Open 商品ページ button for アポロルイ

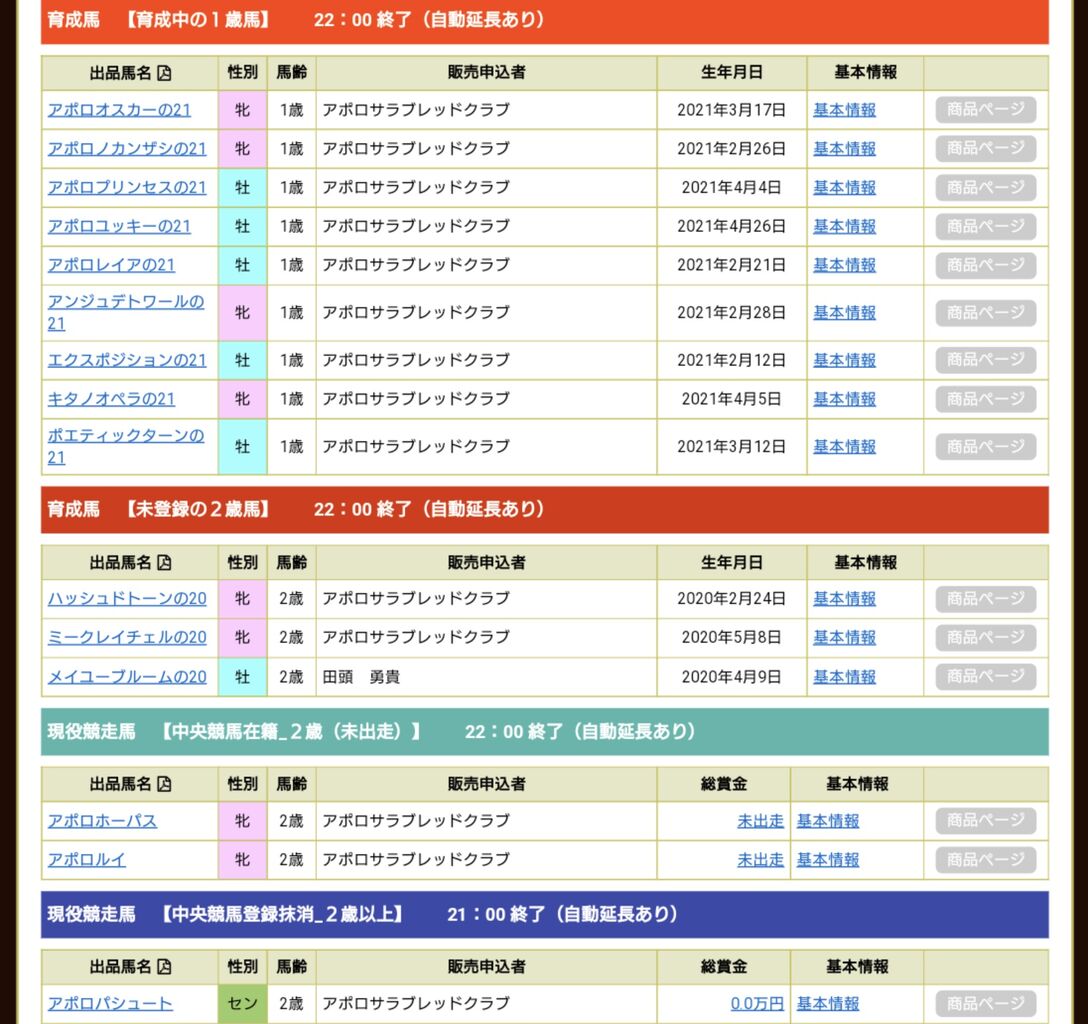click(x=985, y=860)
